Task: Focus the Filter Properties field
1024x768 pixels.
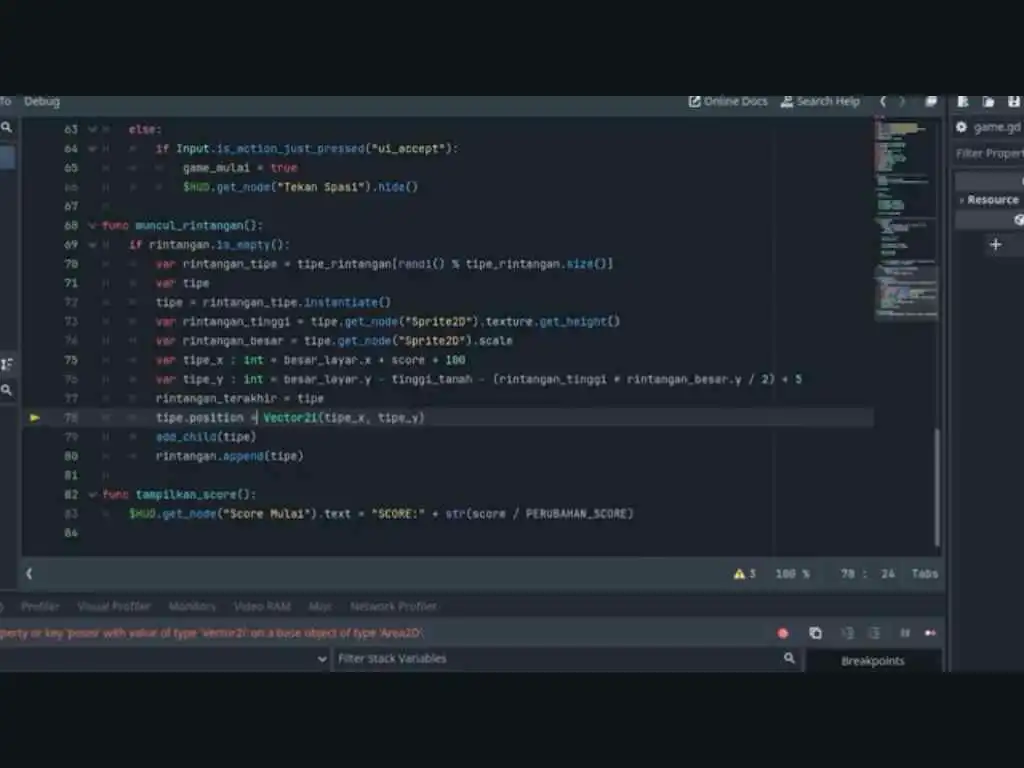Action: click(x=989, y=153)
